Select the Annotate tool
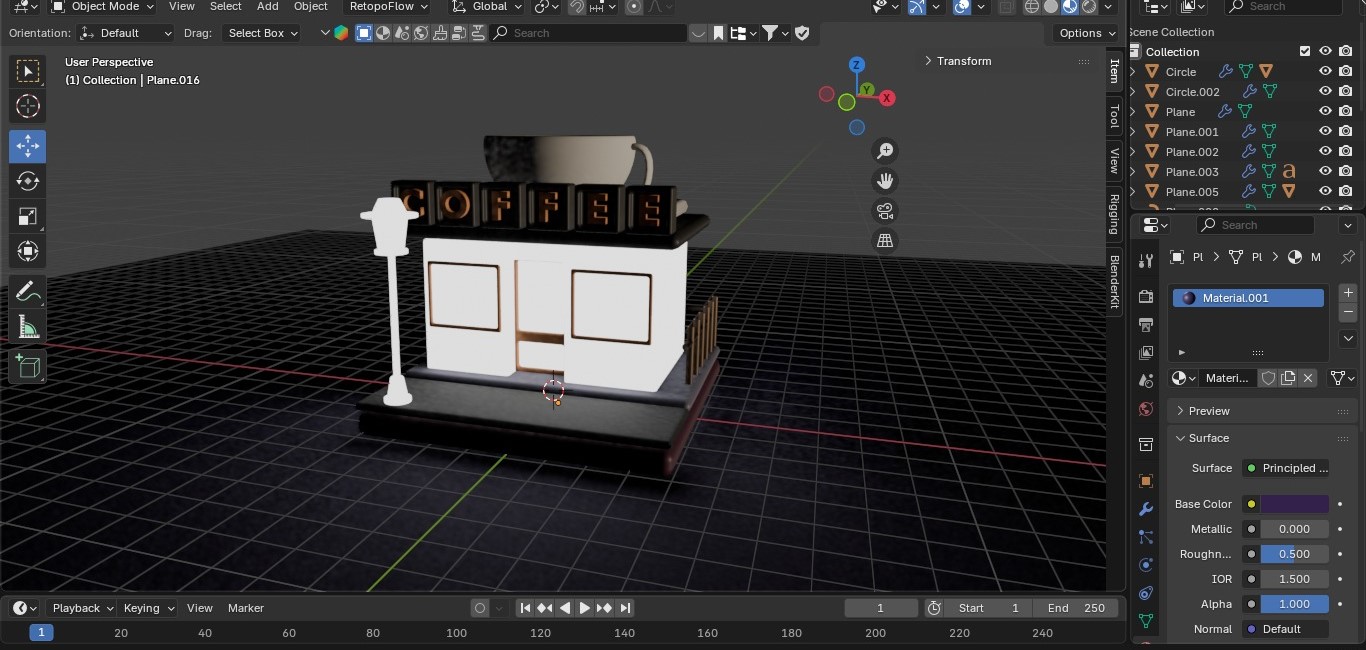 pyautogui.click(x=28, y=292)
